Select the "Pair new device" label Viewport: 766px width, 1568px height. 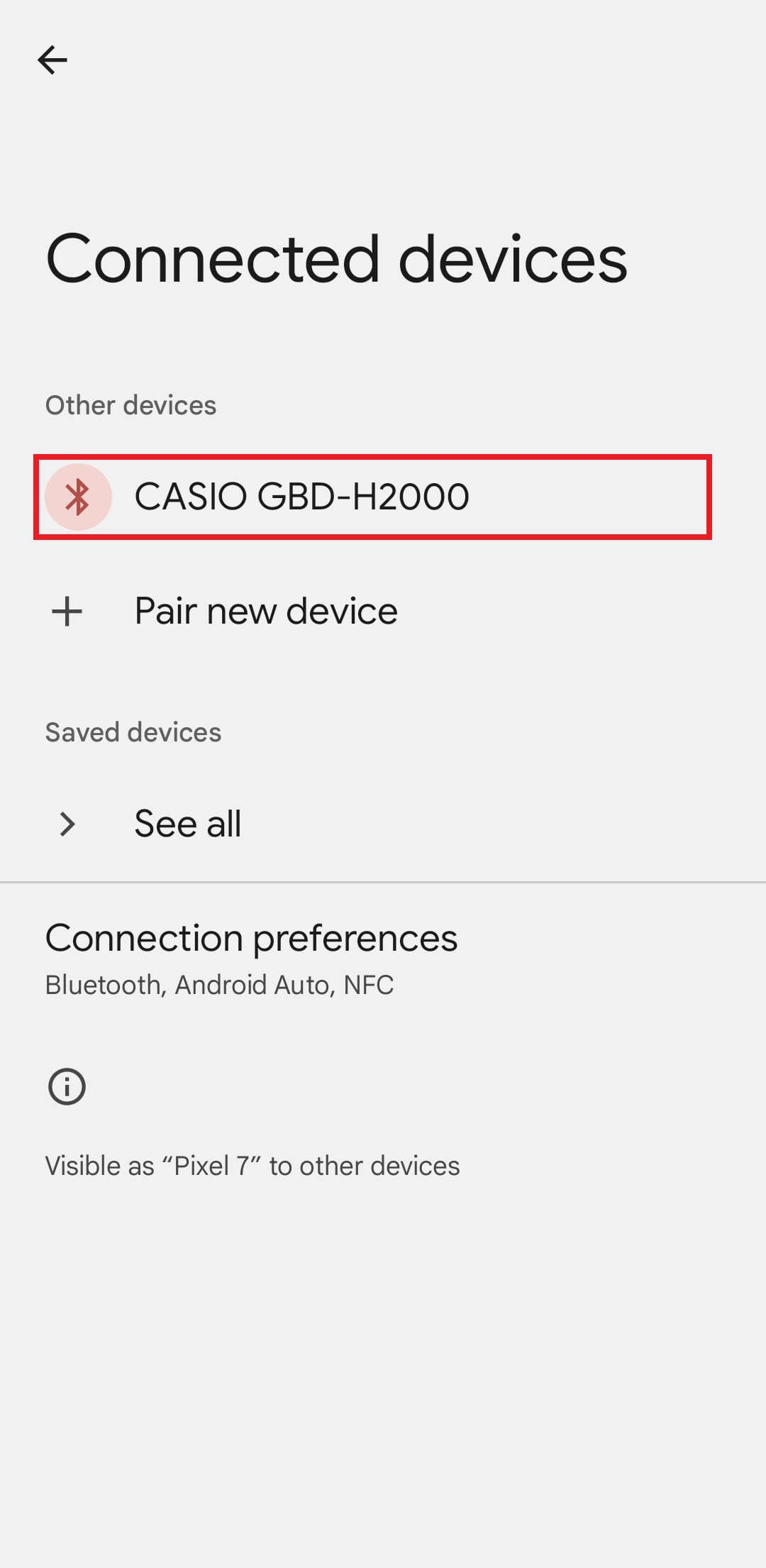pos(266,611)
